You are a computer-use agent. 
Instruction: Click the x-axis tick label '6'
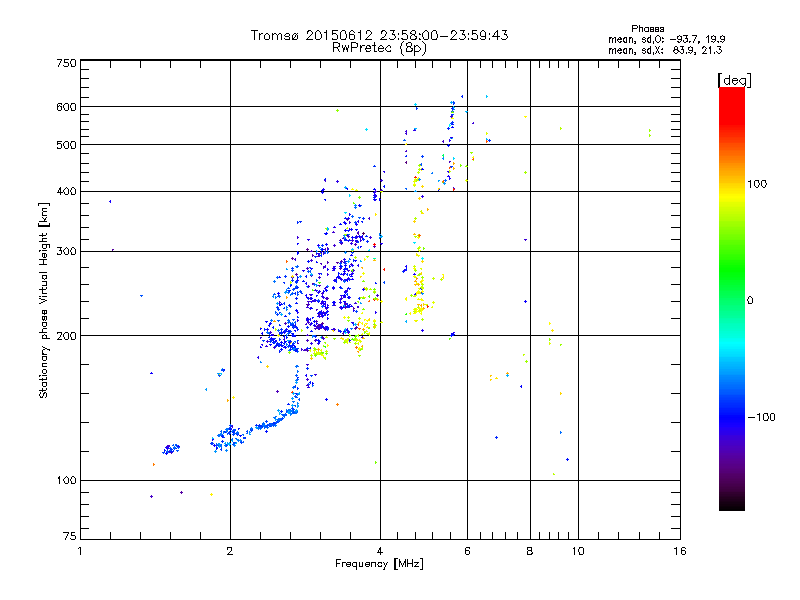tap(467, 551)
